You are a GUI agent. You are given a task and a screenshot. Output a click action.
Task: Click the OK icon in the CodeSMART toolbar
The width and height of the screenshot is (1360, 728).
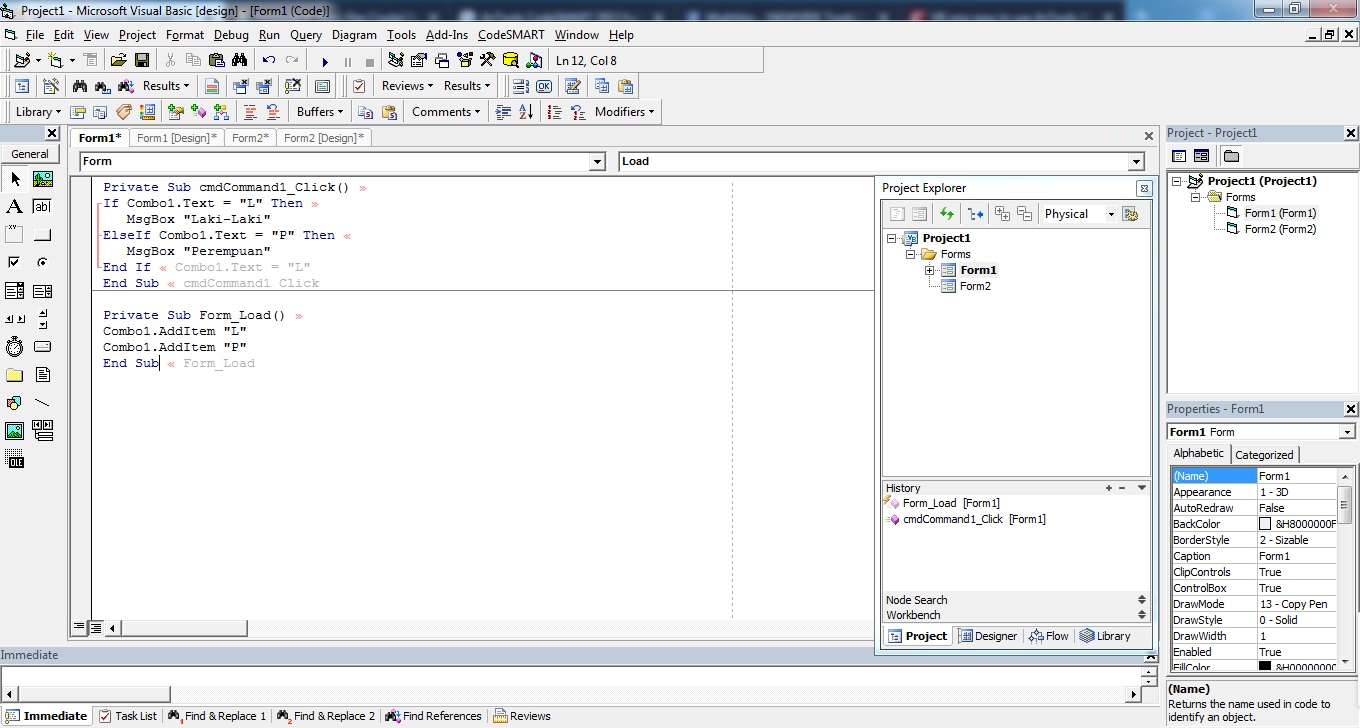tap(543, 86)
